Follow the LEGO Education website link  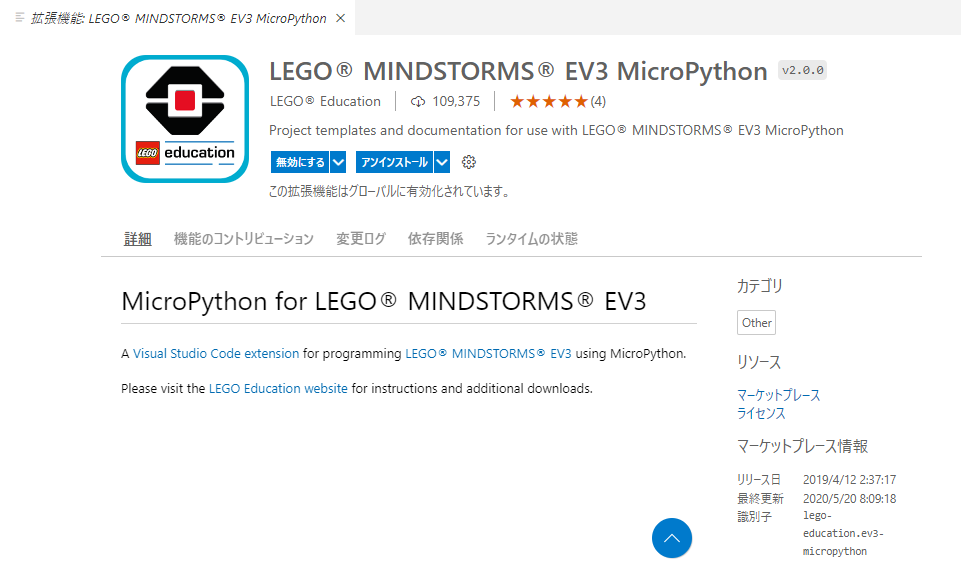tap(278, 388)
